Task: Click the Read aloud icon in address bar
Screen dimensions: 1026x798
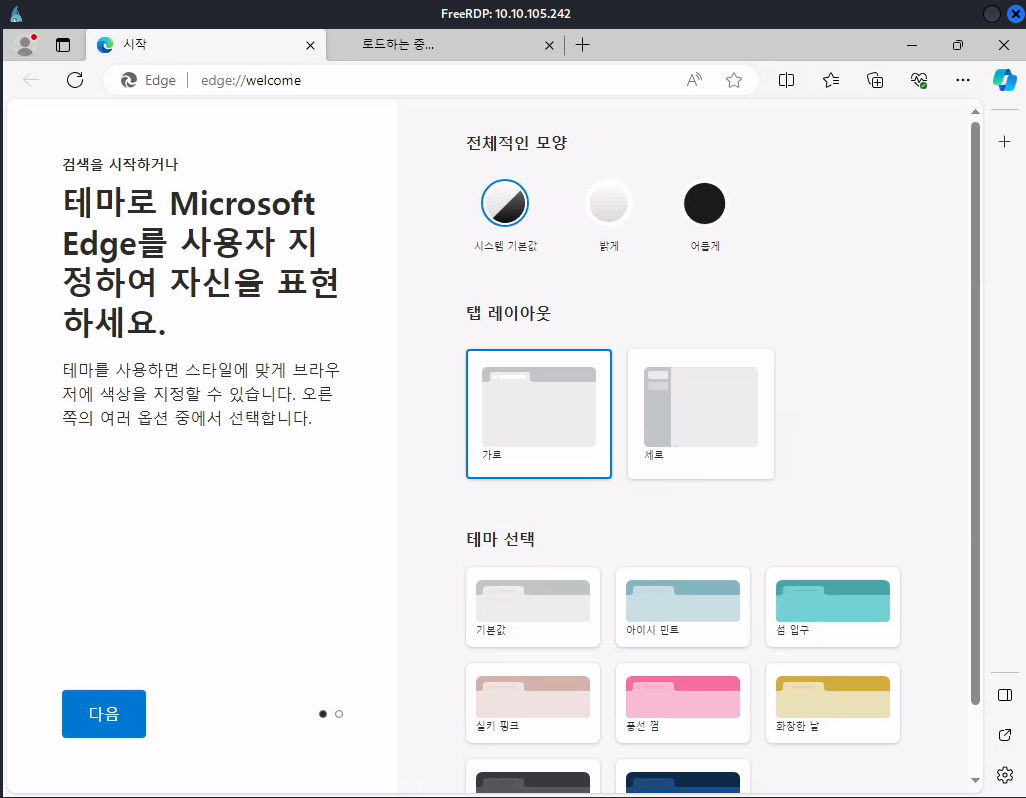Action: [694, 80]
